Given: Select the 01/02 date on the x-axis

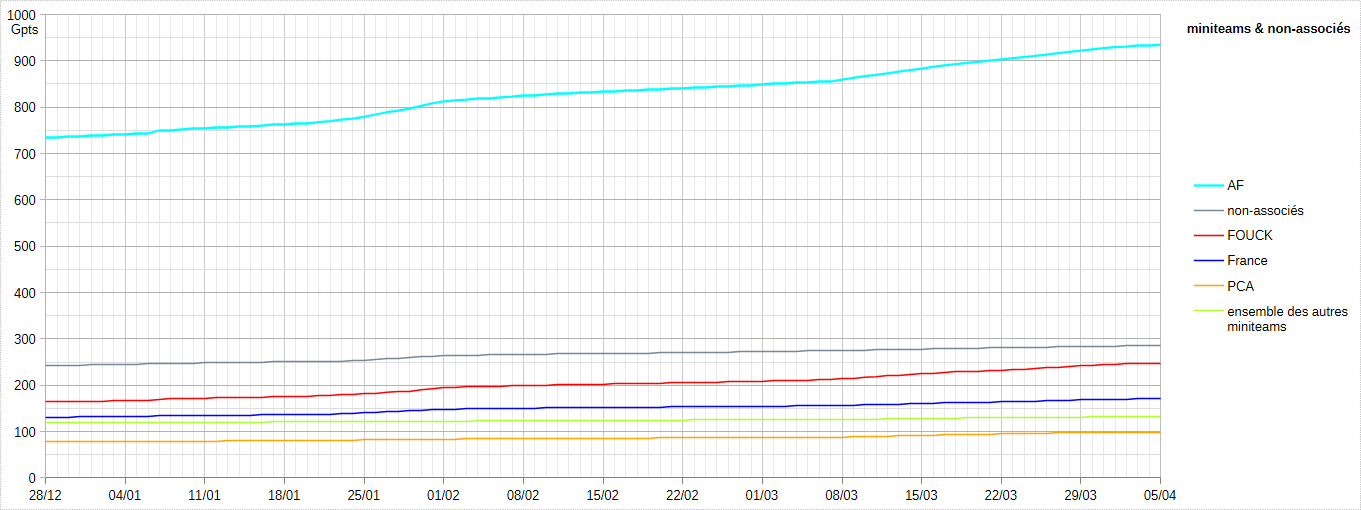Looking at the screenshot, I should pyautogui.click(x=443, y=495).
